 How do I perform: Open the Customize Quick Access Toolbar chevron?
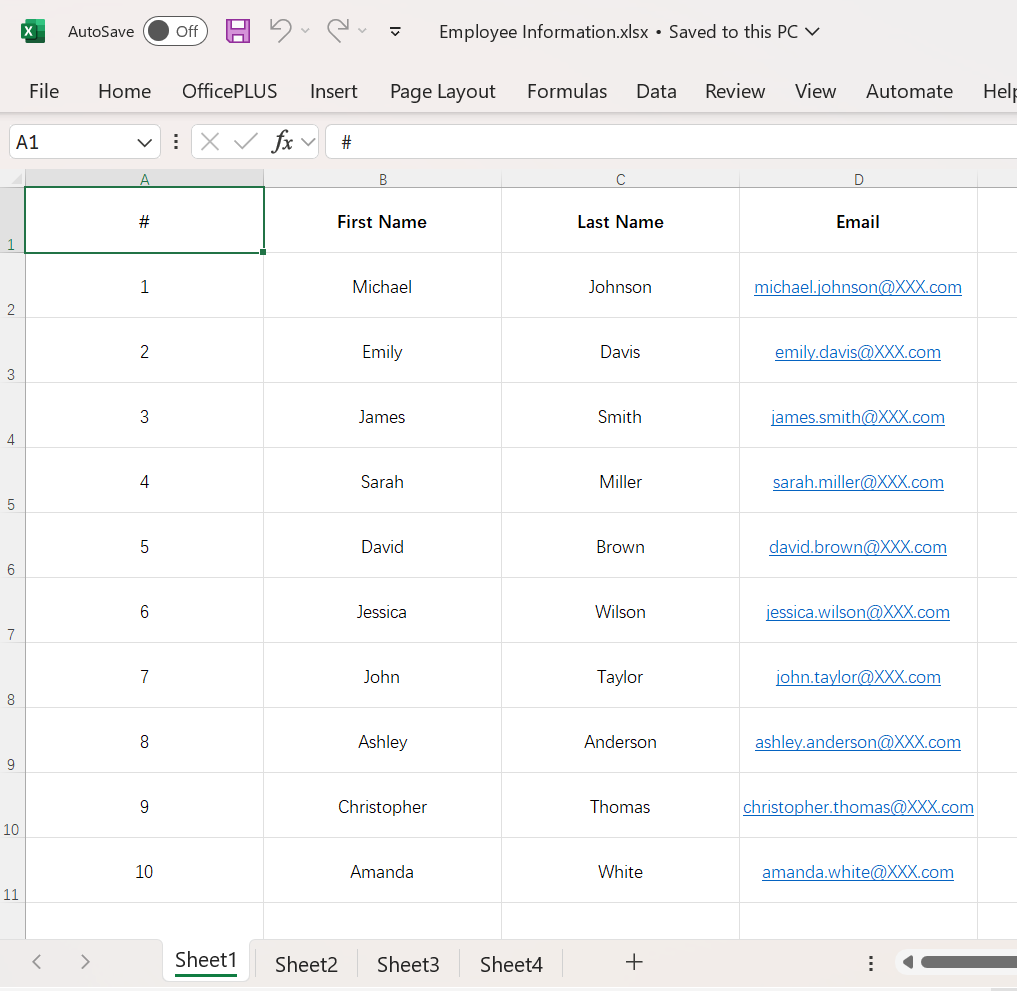pyautogui.click(x=395, y=31)
